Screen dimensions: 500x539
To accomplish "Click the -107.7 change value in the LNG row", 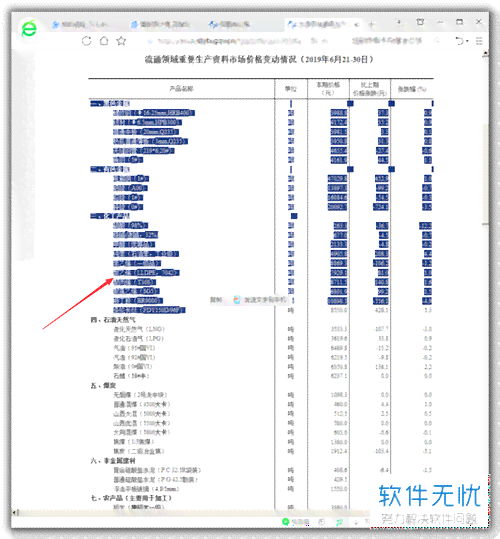I will click(381, 329).
